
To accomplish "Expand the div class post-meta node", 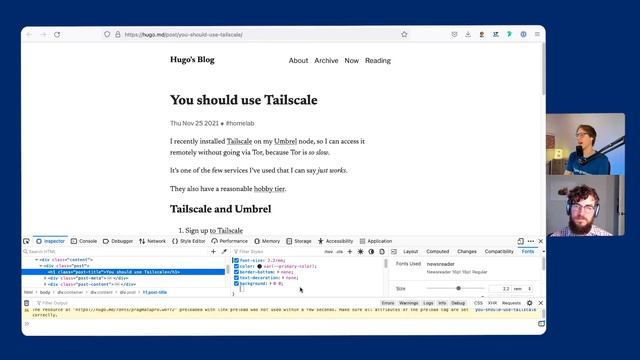I will [x=45, y=278].
